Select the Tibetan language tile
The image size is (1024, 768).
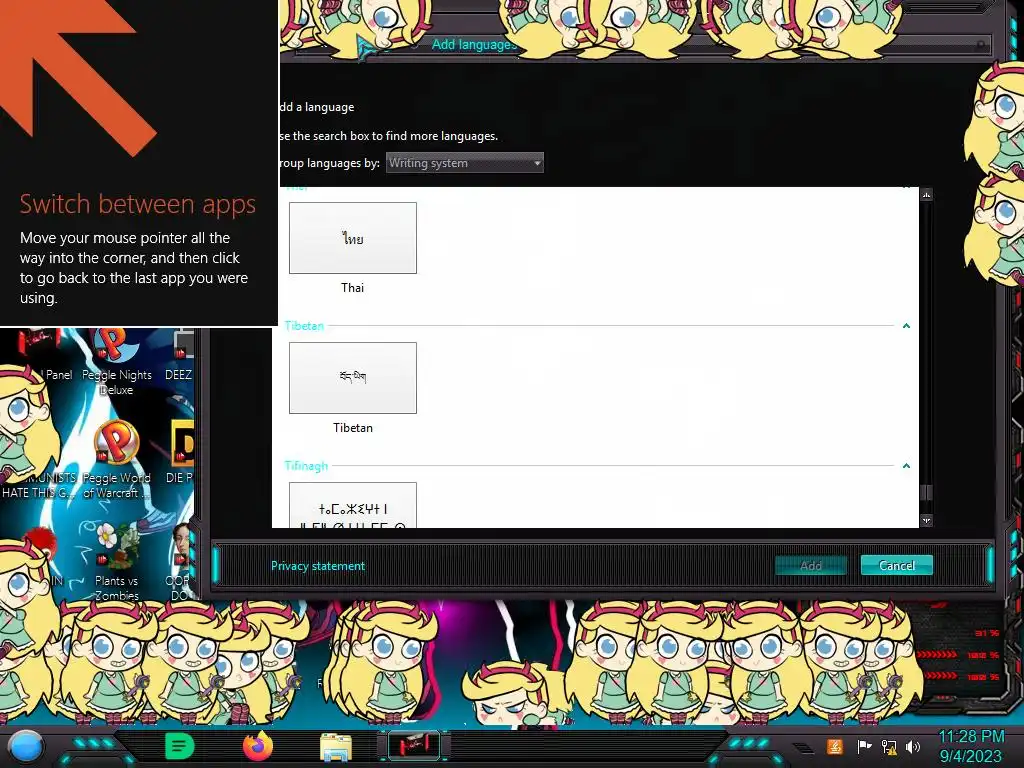(353, 377)
